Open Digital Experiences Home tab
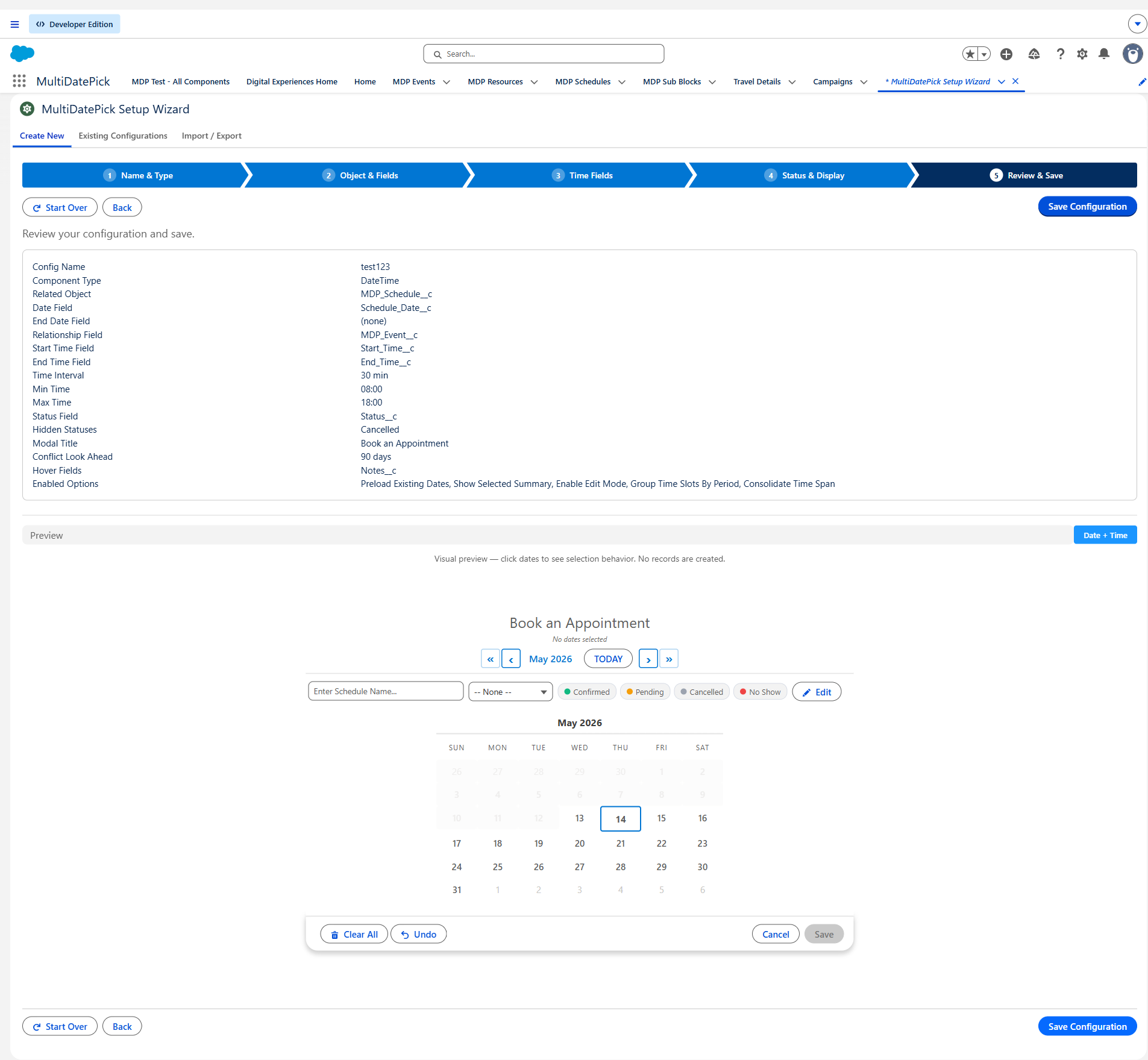Image resolution: width=1148 pixels, height=1060 pixels. [292, 82]
